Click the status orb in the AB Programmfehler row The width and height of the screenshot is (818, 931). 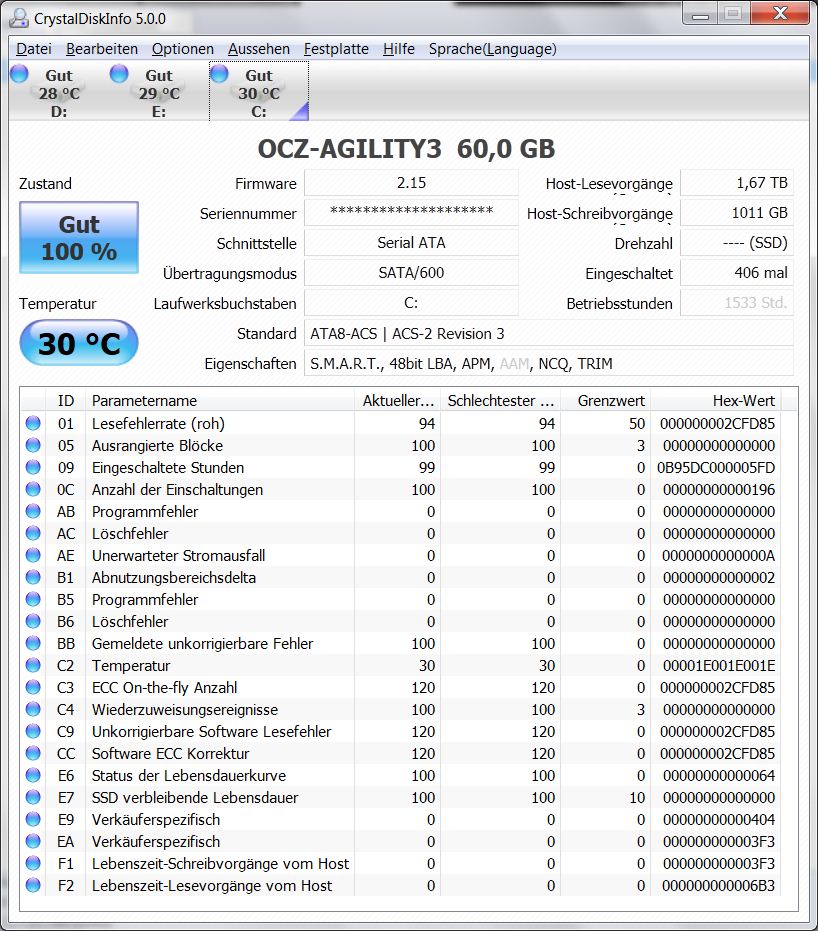tap(33, 511)
